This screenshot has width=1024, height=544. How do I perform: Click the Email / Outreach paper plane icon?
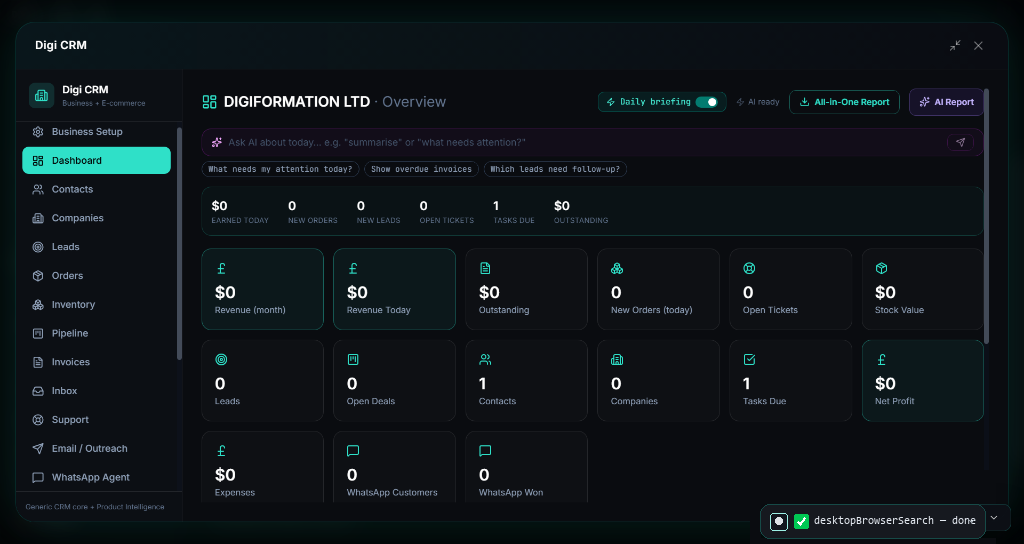38,449
